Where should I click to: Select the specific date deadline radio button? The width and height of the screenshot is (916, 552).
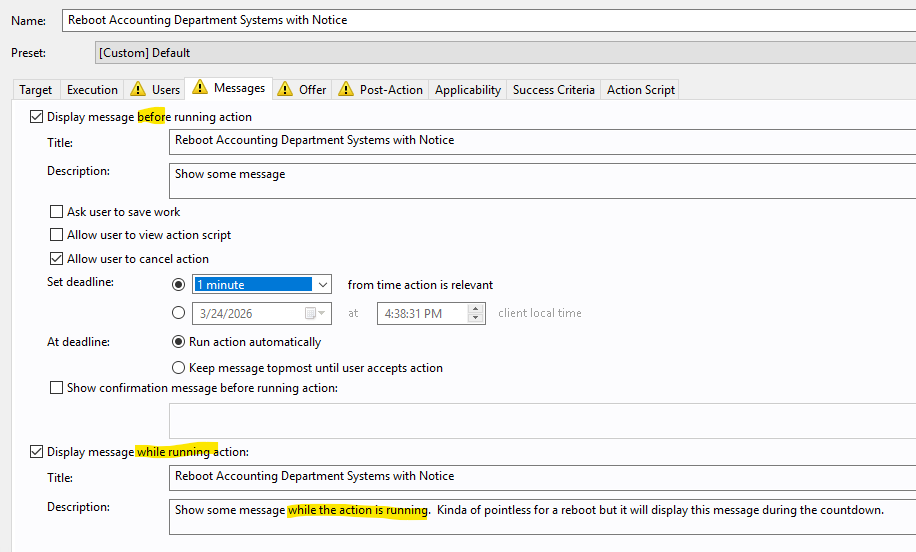pos(179,313)
